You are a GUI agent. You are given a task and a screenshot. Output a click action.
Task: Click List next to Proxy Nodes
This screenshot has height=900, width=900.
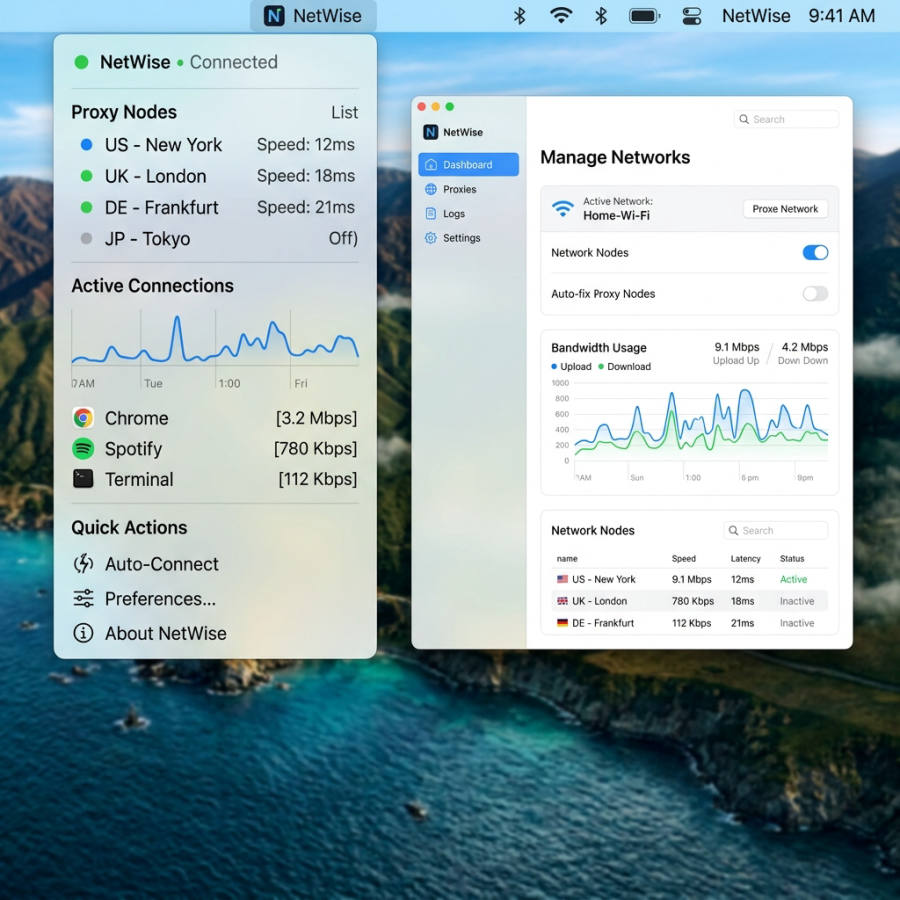coord(344,112)
